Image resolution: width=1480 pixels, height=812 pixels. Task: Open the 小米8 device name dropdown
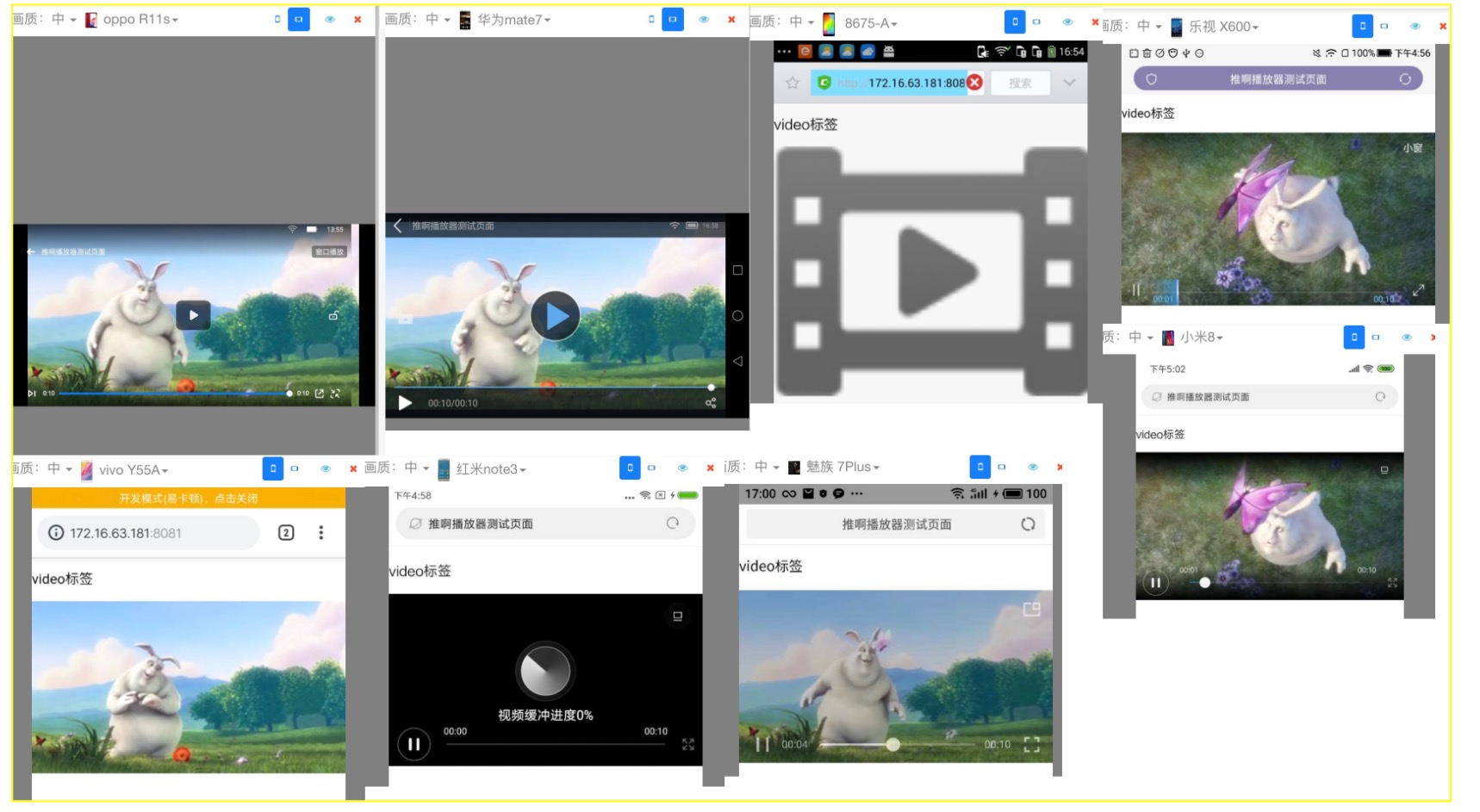[x=1202, y=337]
